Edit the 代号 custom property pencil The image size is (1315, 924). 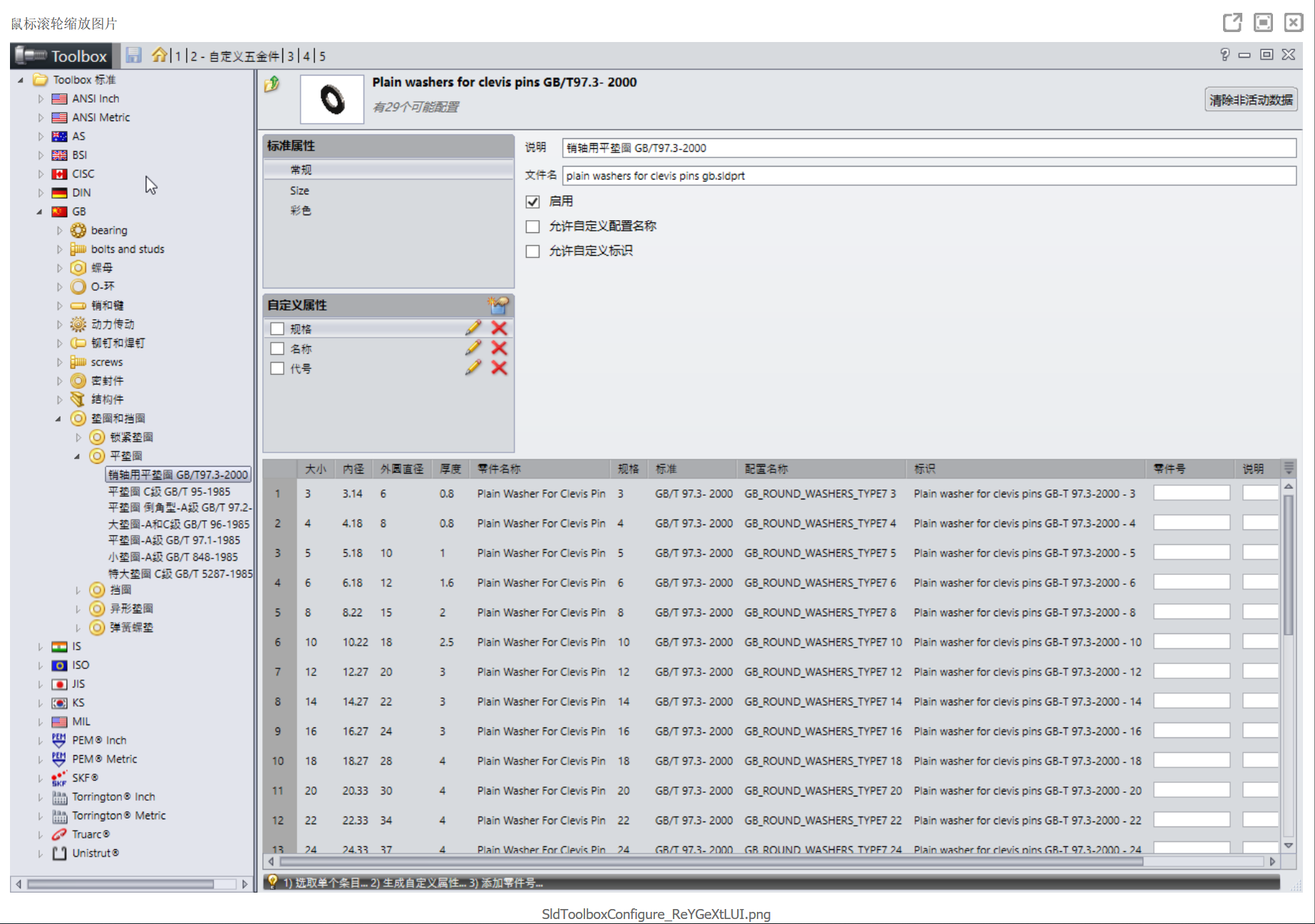coord(473,368)
